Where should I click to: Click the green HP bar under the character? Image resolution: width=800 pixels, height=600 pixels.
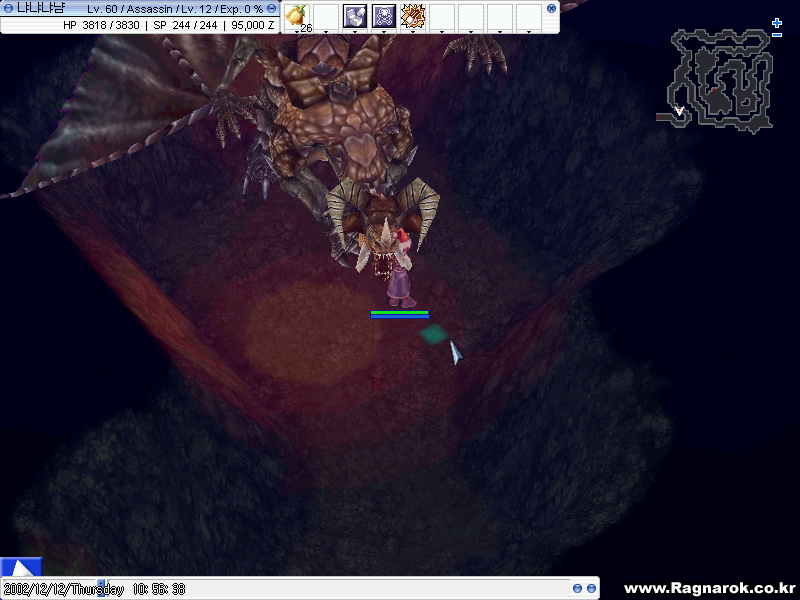tap(399, 312)
